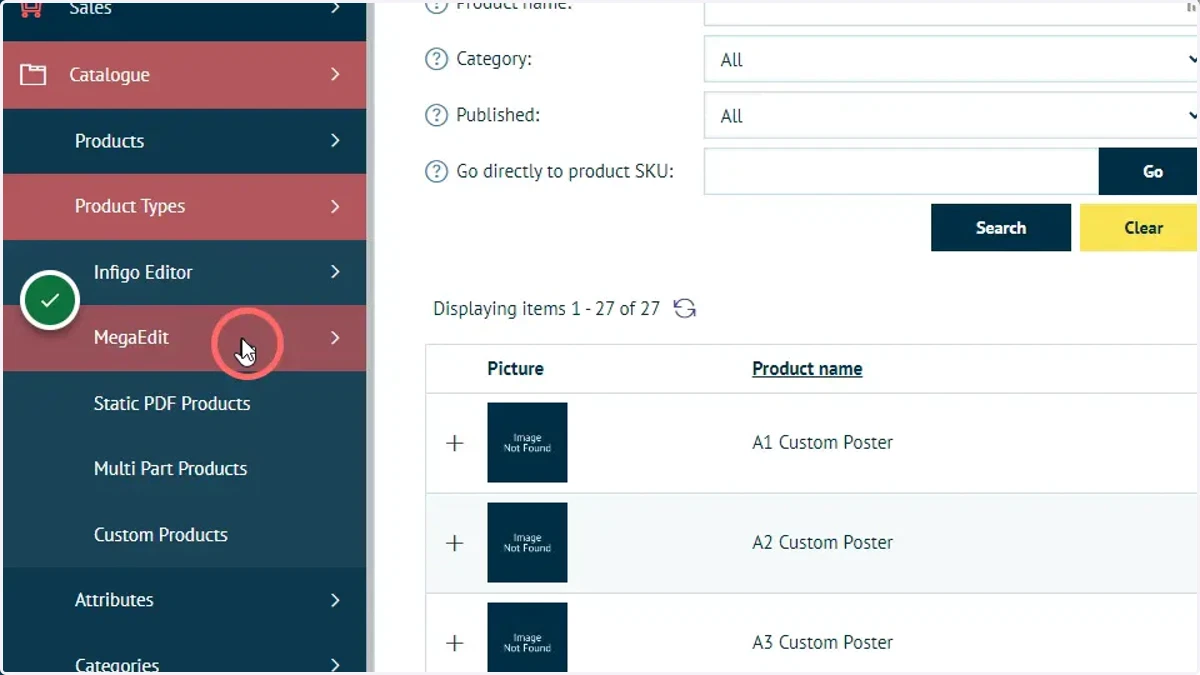Click the sidebar vertical scrollbar
This screenshot has height=675, width=1200.
tap(370, 337)
